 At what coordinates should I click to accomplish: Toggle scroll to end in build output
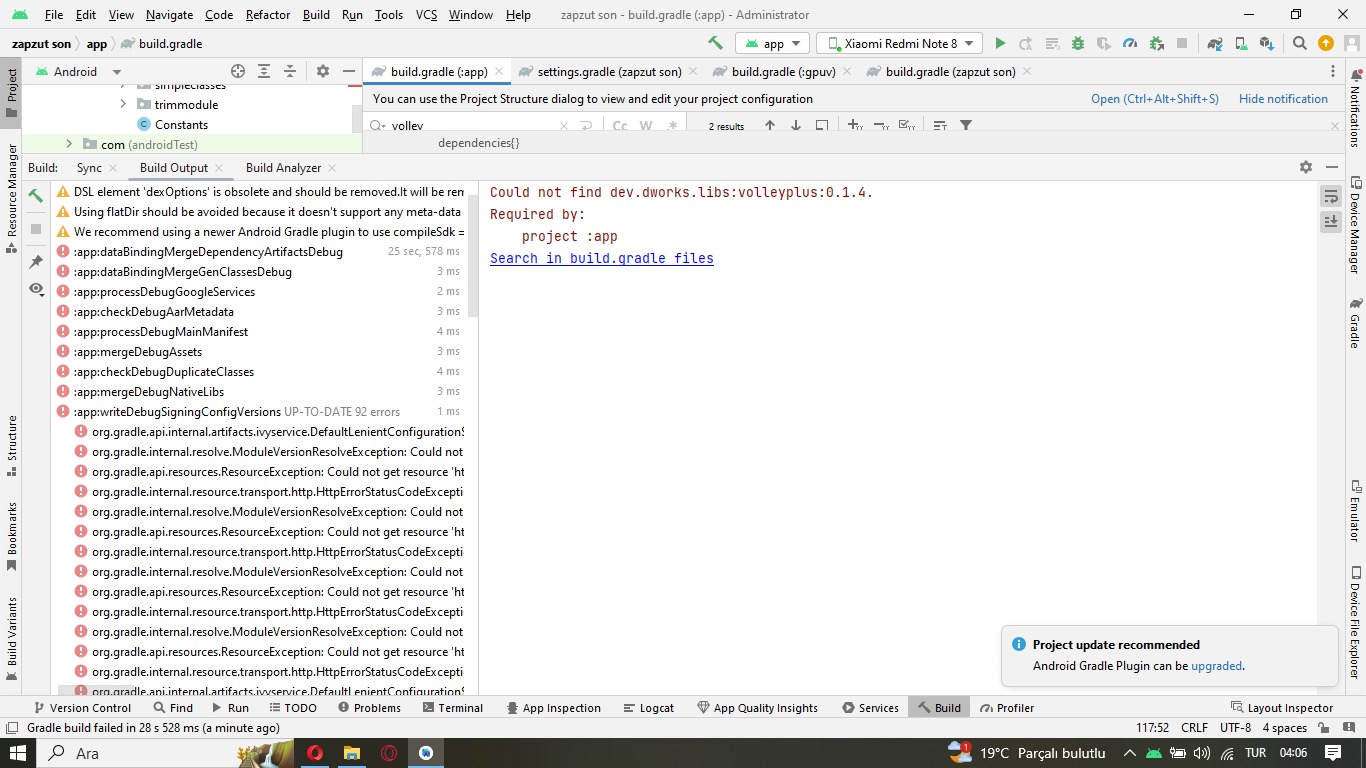(x=1331, y=222)
